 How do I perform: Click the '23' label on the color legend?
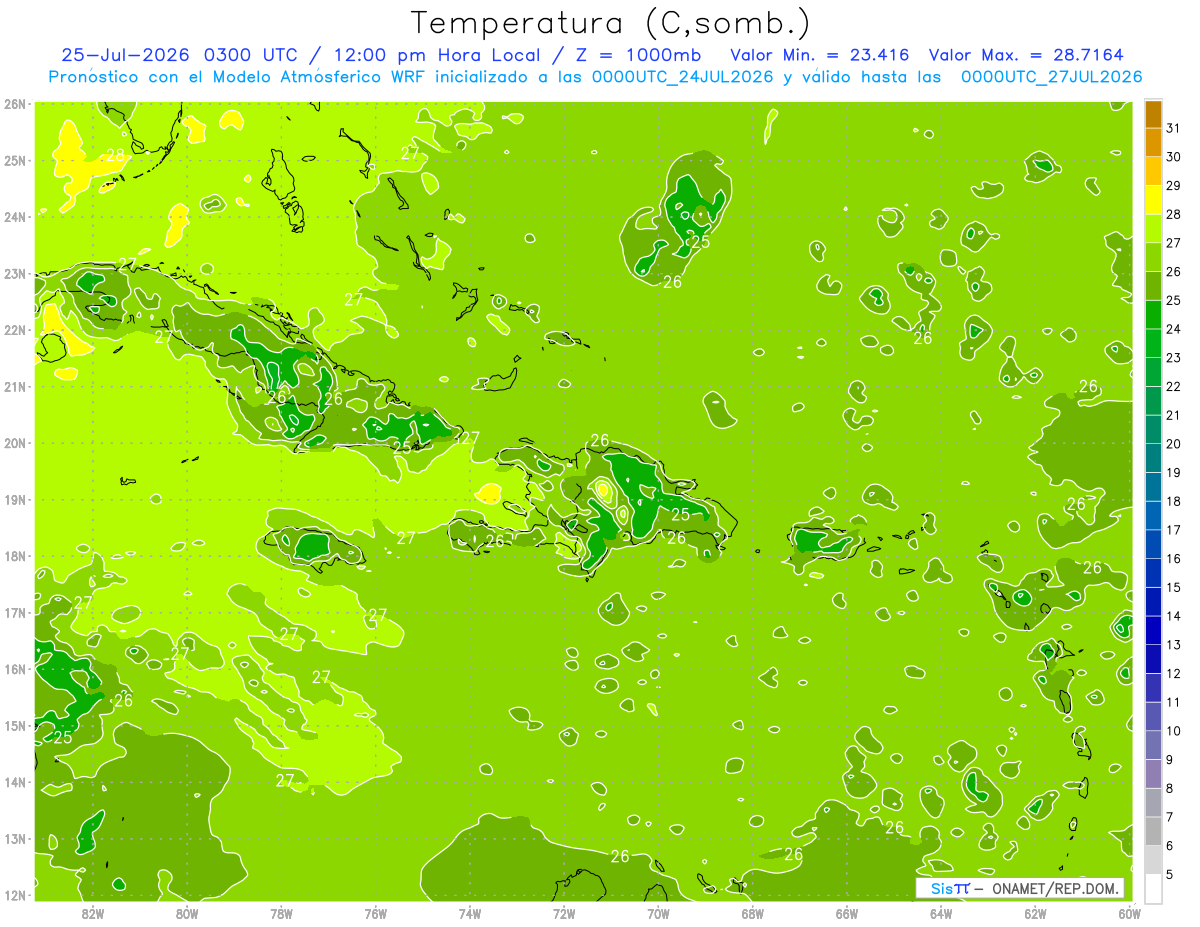click(x=1173, y=358)
